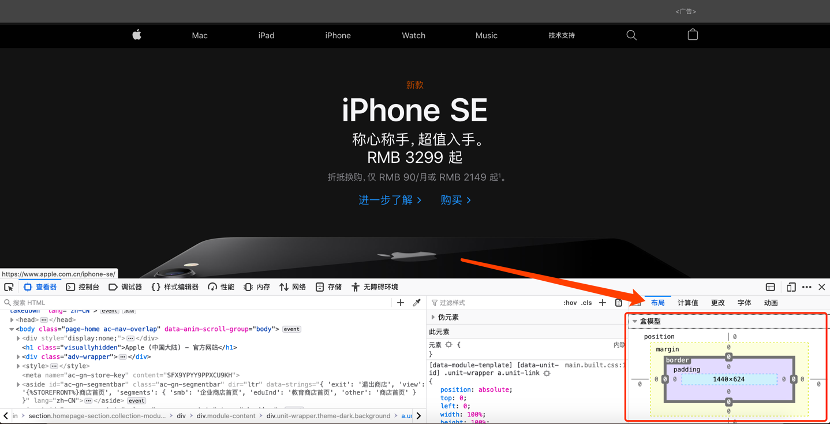The width and height of the screenshot is (830, 424).
Task: Expand the div display:none node
Action: click(20, 338)
